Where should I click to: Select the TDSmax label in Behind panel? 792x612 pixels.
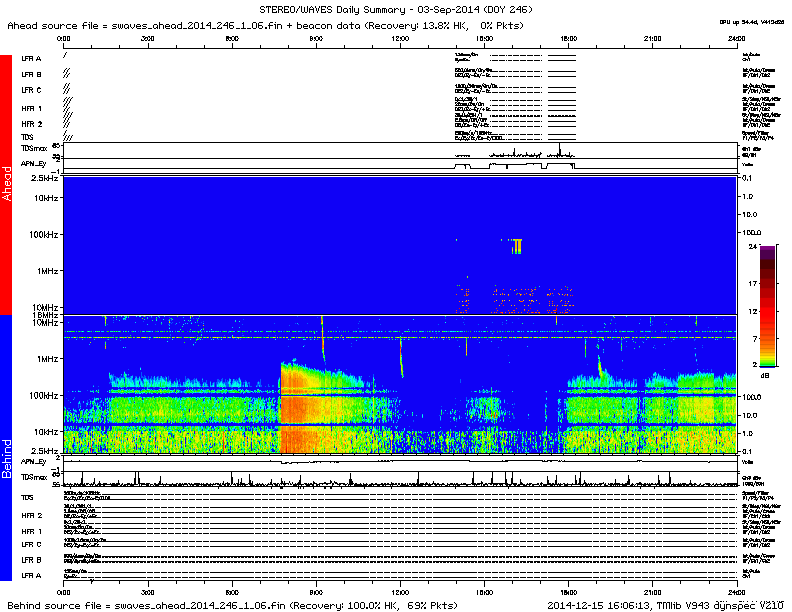pyautogui.click(x=34, y=477)
